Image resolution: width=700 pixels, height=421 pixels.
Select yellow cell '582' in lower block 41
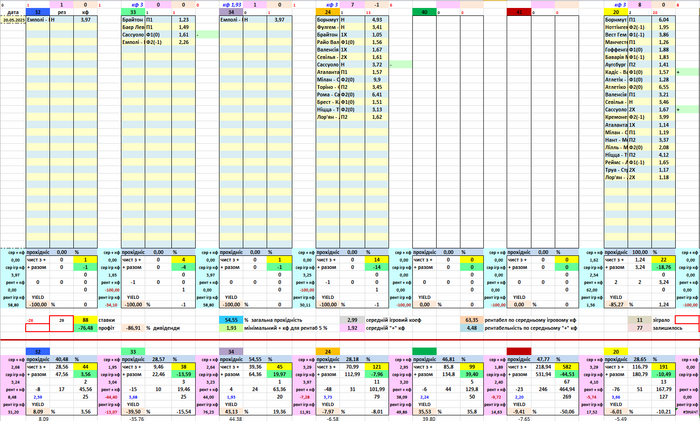(x=567, y=367)
